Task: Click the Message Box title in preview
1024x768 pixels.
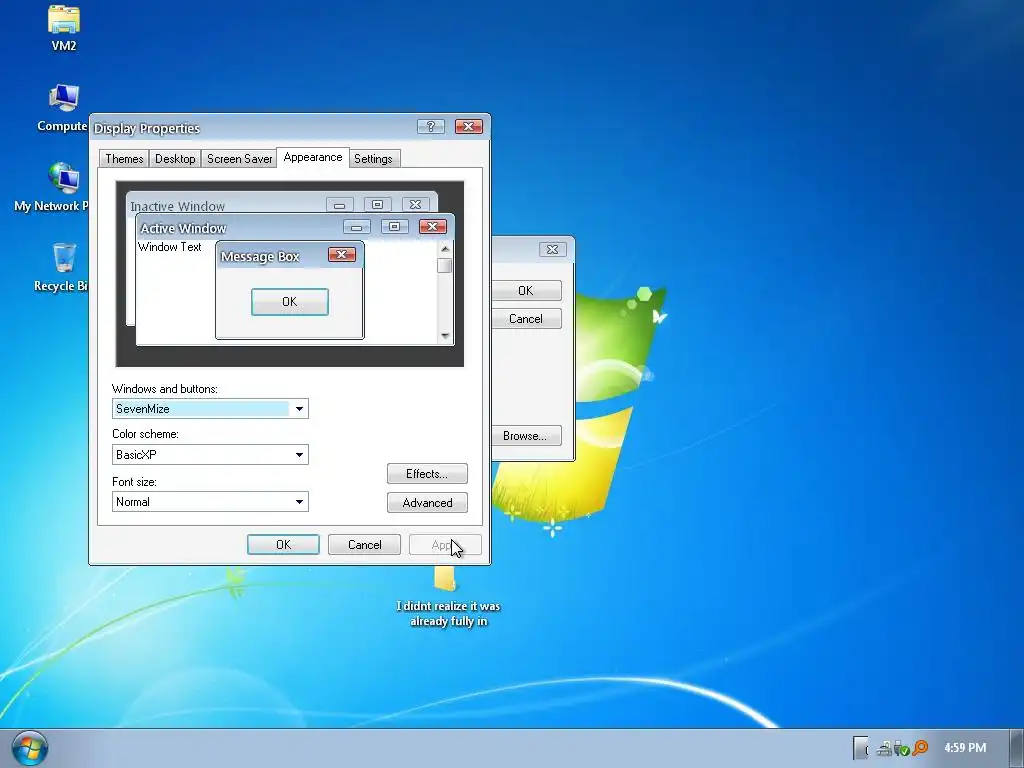Action: (x=260, y=257)
